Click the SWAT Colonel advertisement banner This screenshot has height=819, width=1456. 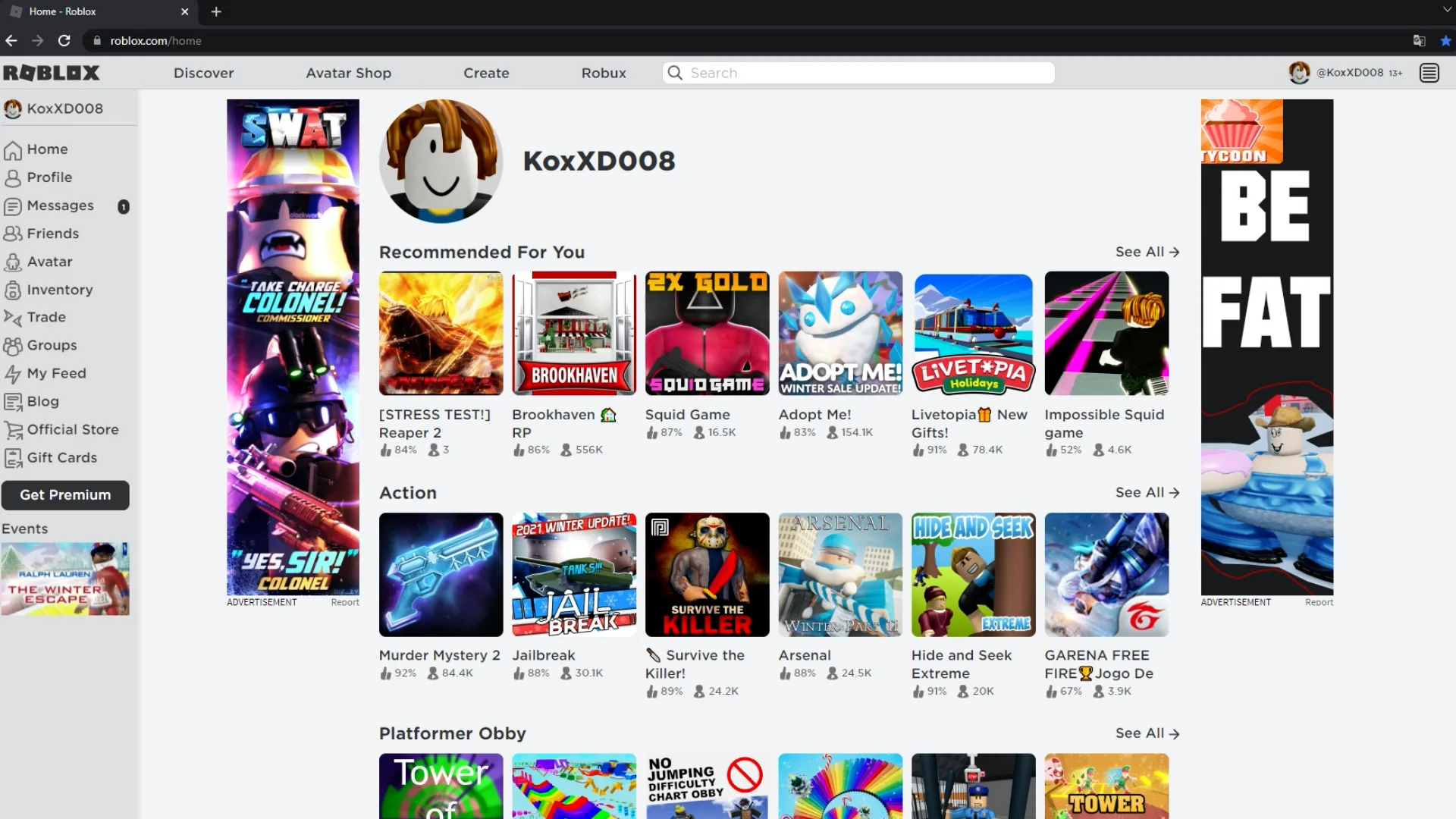[x=293, y=347]
